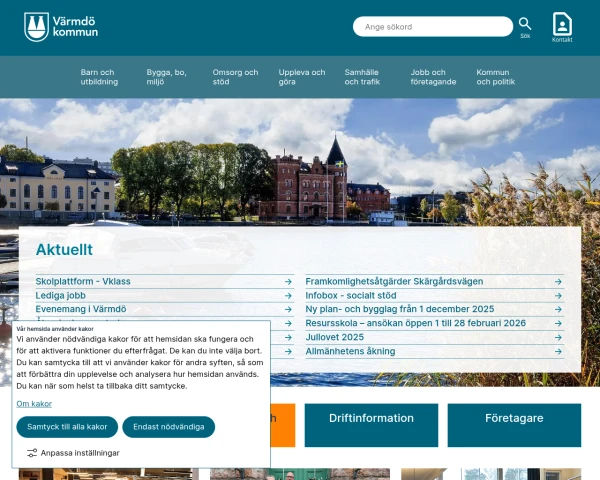The width and height of the screenshot is (600, 480).
Task: Click arrow icon beside Ny plan- och bygglag
Action: tap(558, 309)
